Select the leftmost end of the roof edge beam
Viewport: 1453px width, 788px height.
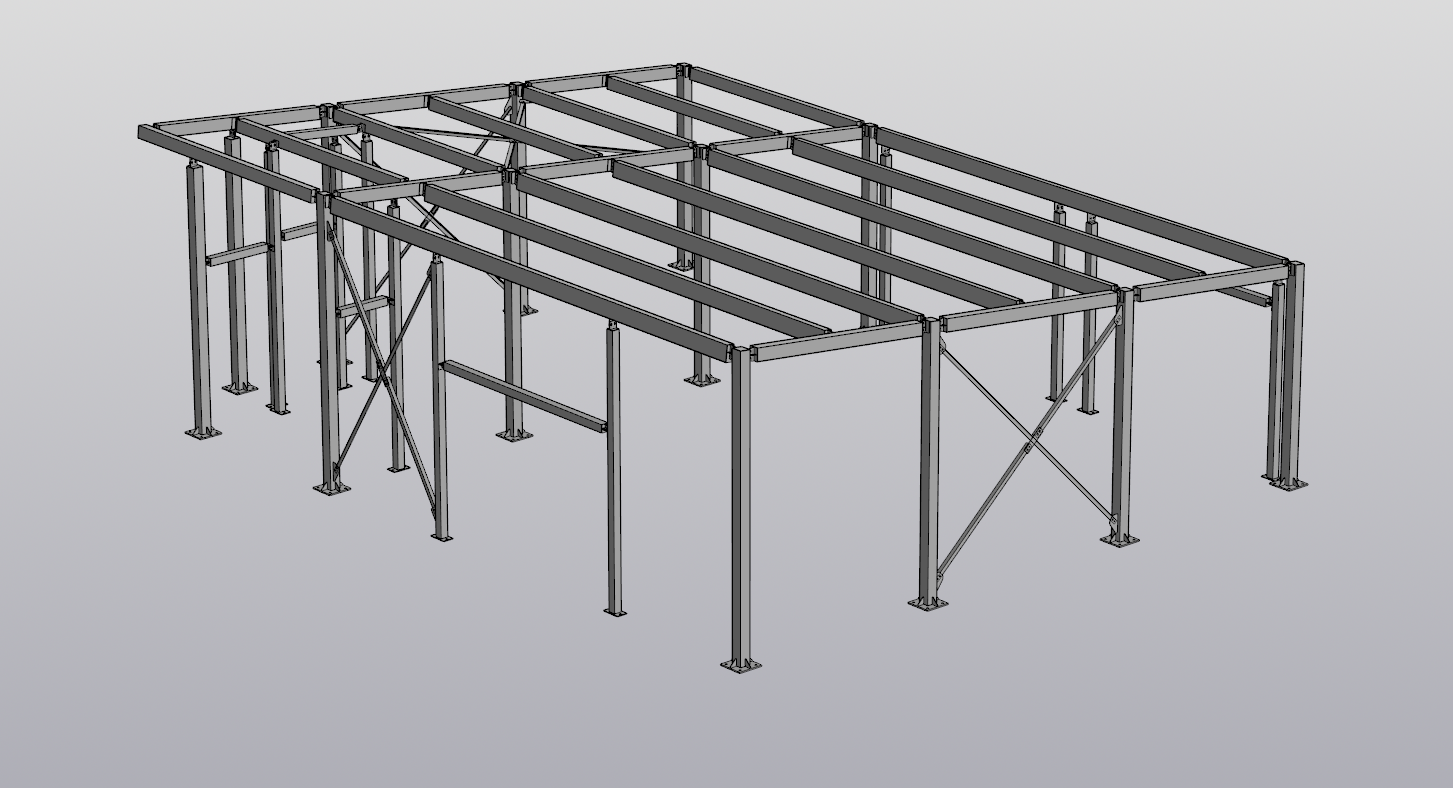(146, 133)
